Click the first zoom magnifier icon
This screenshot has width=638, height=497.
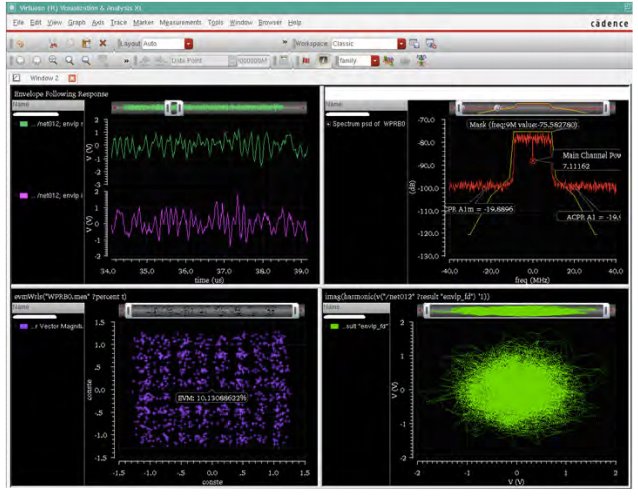pyautogui.click(x=53, y=61)
